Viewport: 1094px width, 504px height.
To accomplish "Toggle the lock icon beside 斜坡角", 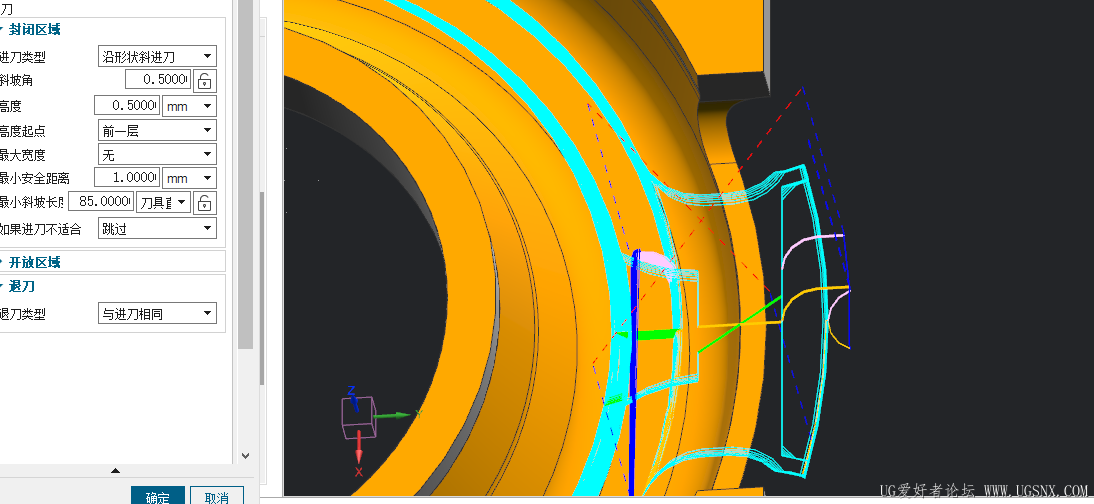I will click(x=204, y=81).
